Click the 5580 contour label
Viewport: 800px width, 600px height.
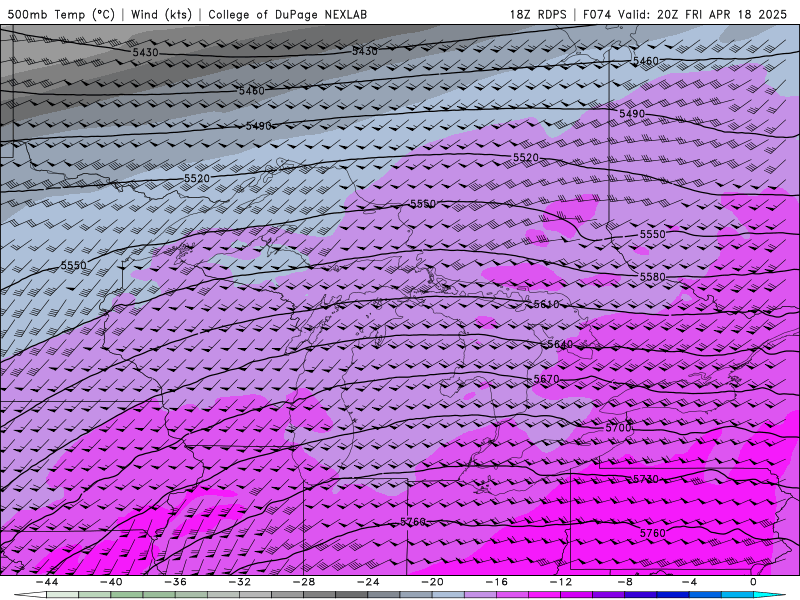coord(653,277)
